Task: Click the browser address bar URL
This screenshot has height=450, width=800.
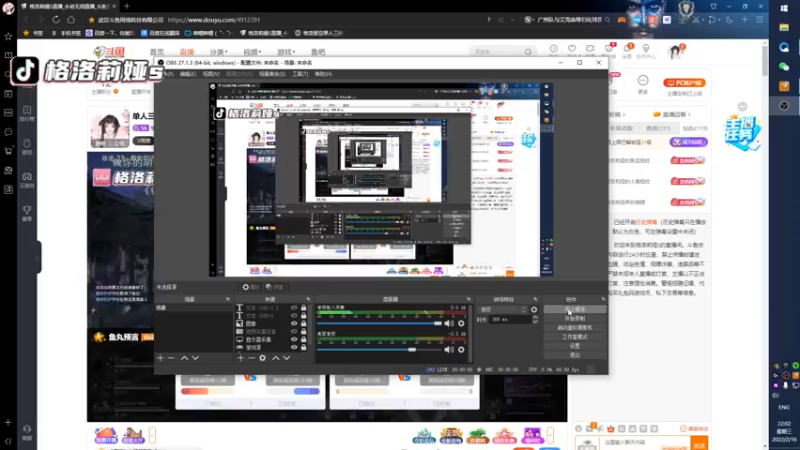Action: [x=214, y=20]
